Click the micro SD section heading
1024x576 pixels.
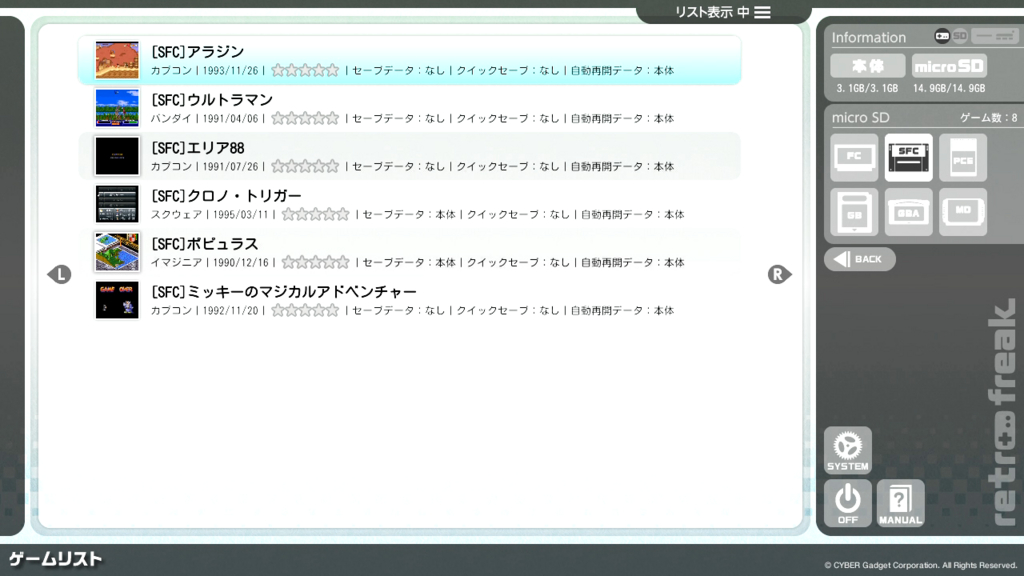[x=860, y=118]
